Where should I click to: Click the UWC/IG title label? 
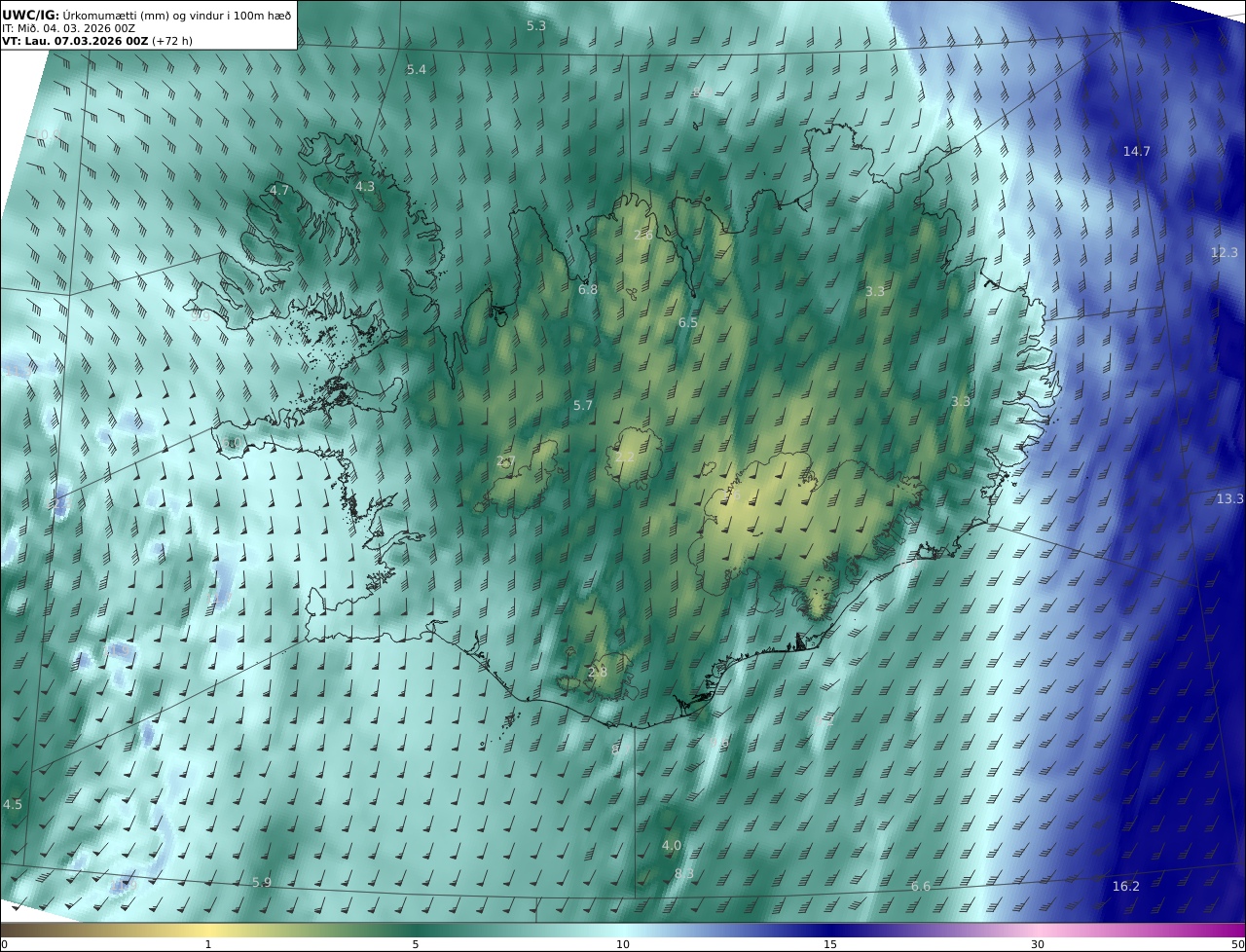[x=31, y=15]
